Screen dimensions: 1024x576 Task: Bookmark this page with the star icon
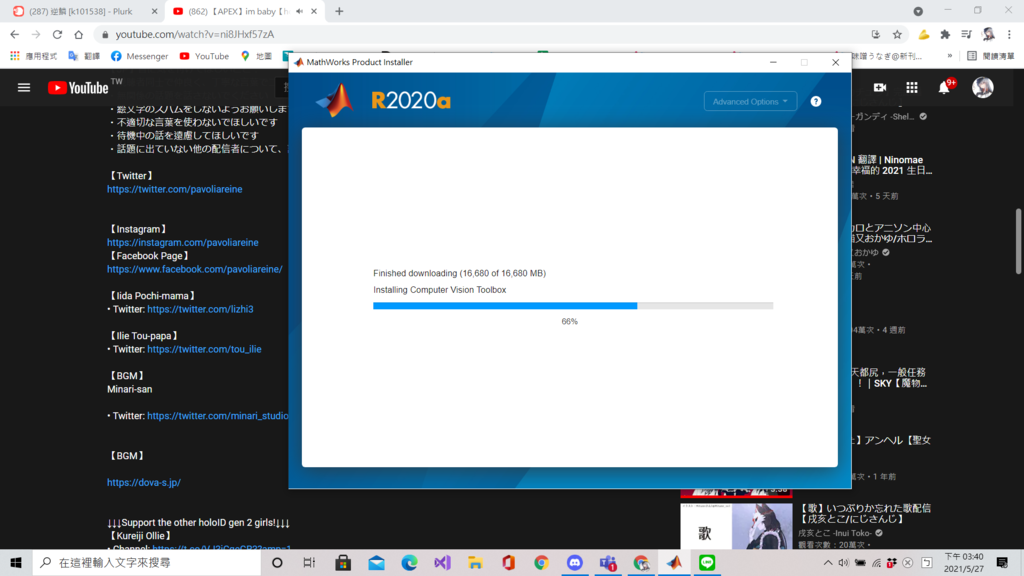pyautogui.click(x=897, y=34)
